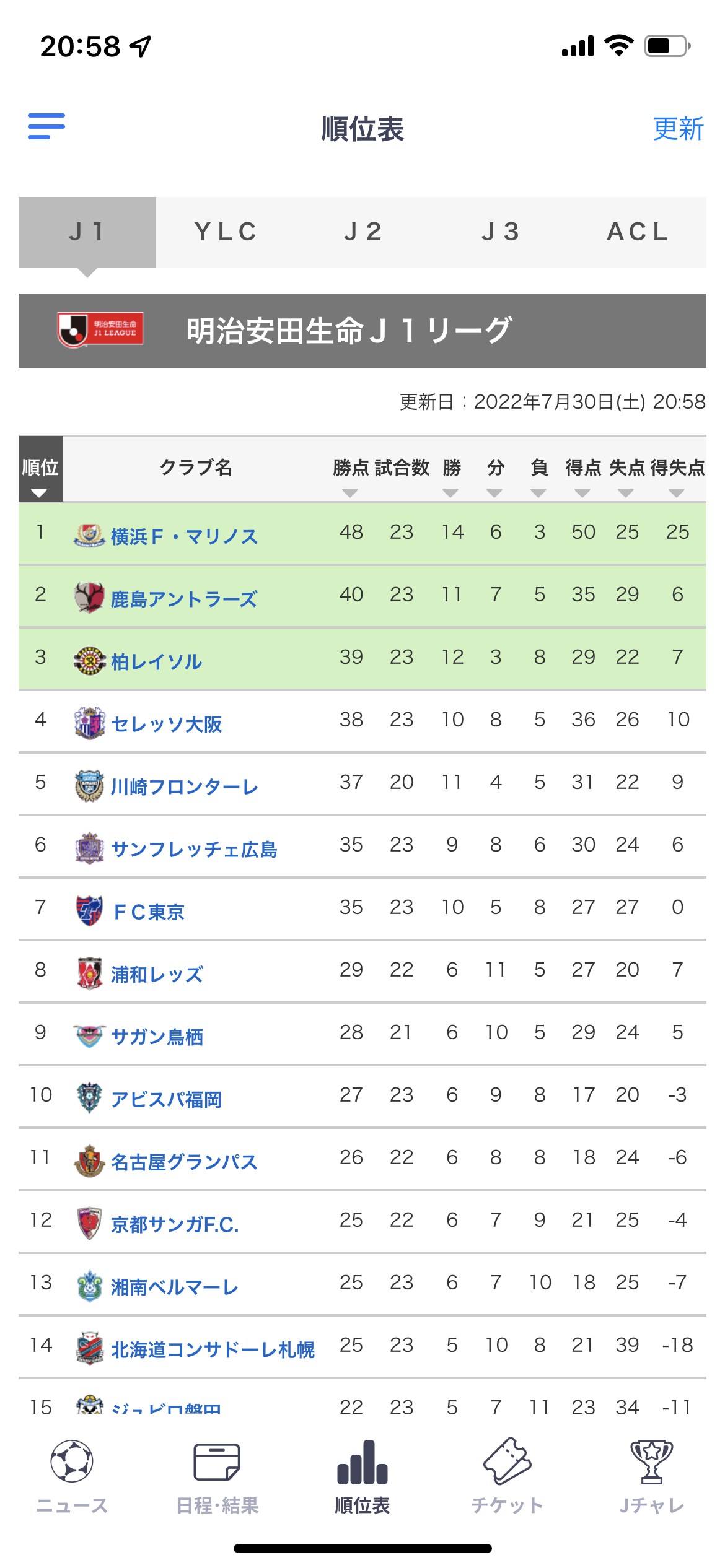The width and height of the screenshot is (725, 1568).
Task: Open the ticket icon
Action: coord(507,1461)
